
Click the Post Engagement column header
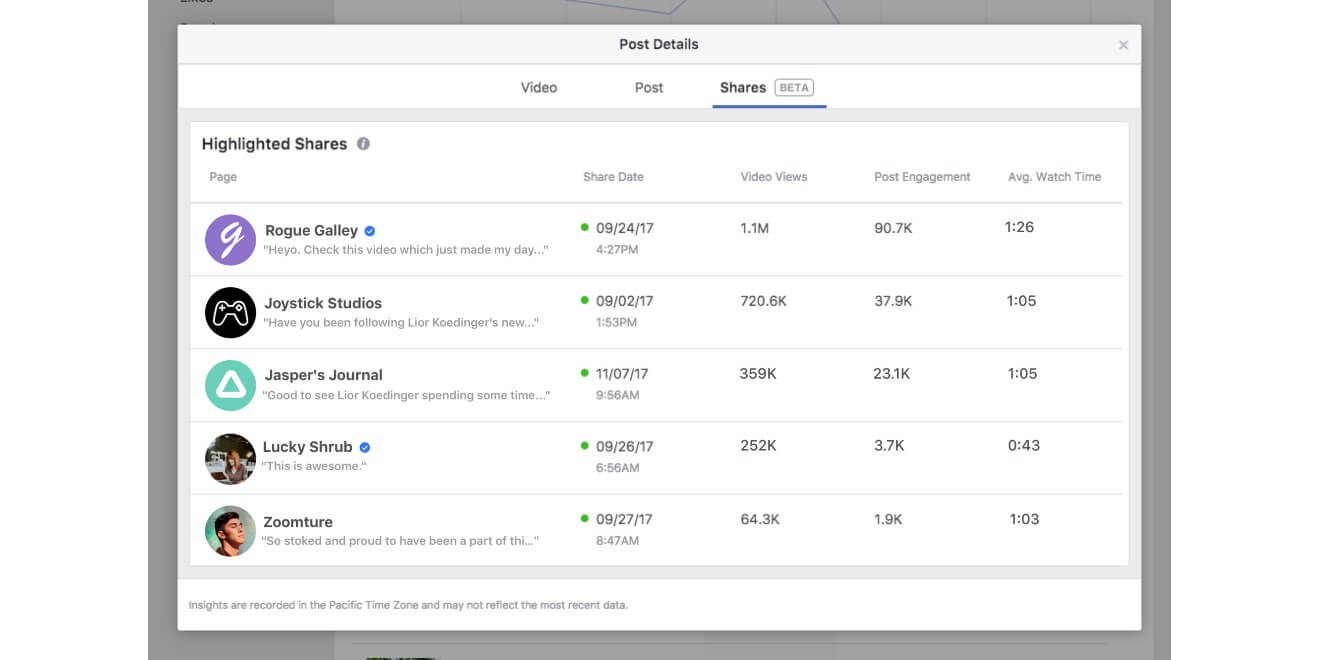[922, 177]
